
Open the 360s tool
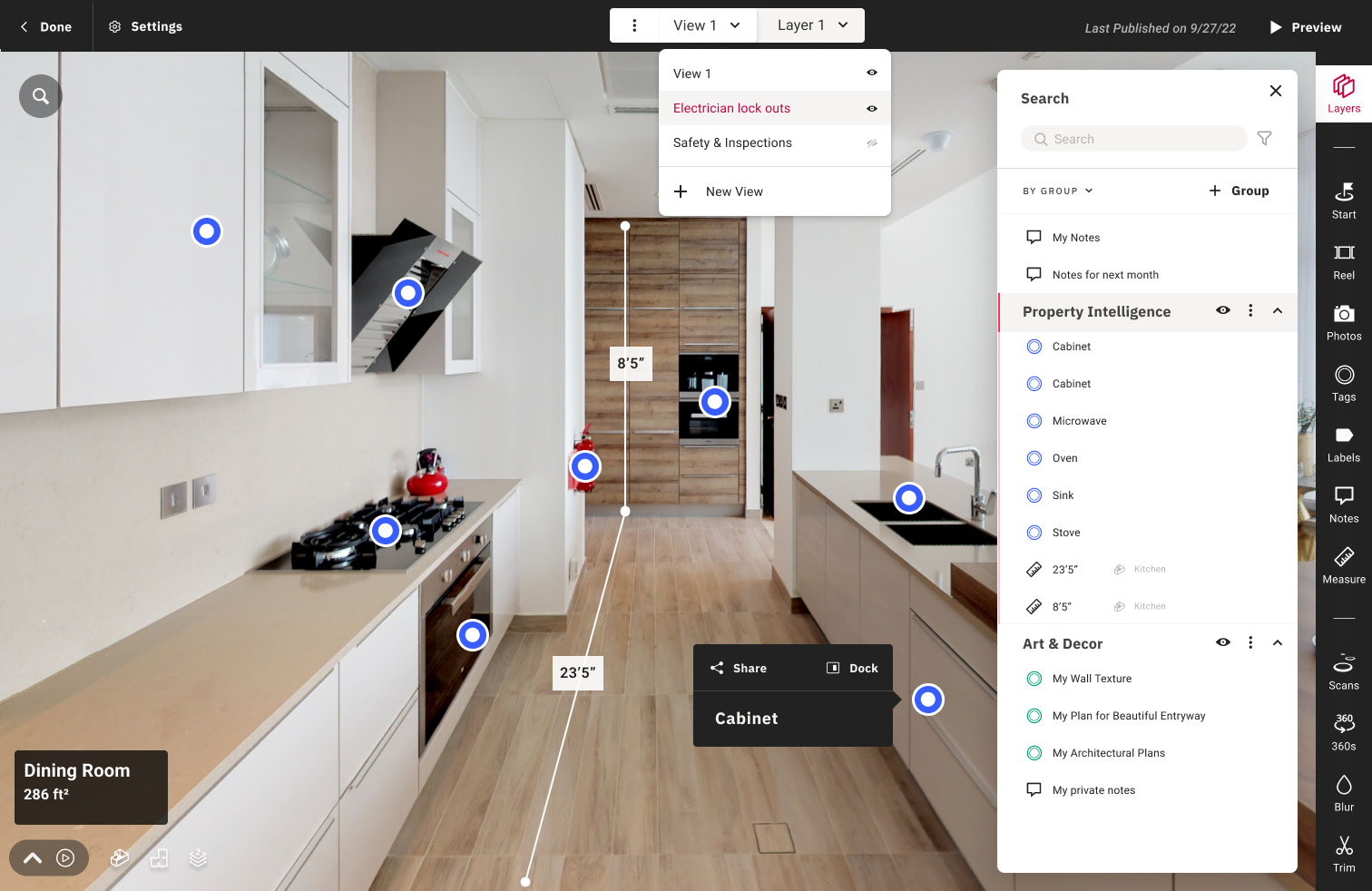click(1343, 732)
